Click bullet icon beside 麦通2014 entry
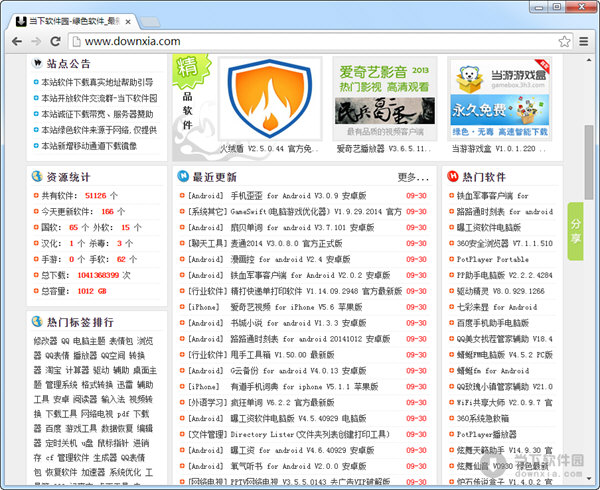The height and width of the screenshot is (490, 600). pyautogui.click(x=182, y=243)
